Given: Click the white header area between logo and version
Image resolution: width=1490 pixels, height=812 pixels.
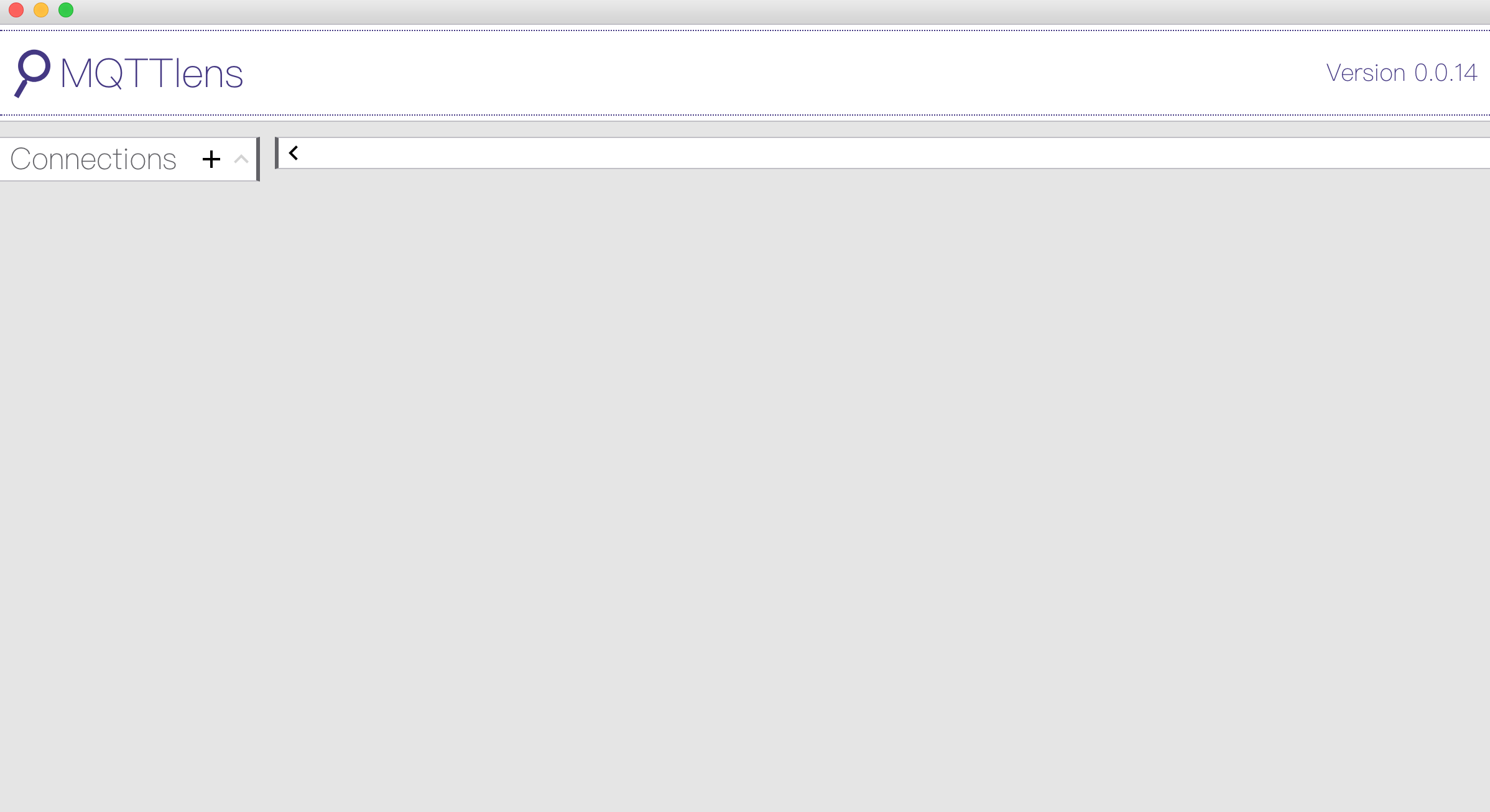Looking at the screenshot, I should [784, 73].
